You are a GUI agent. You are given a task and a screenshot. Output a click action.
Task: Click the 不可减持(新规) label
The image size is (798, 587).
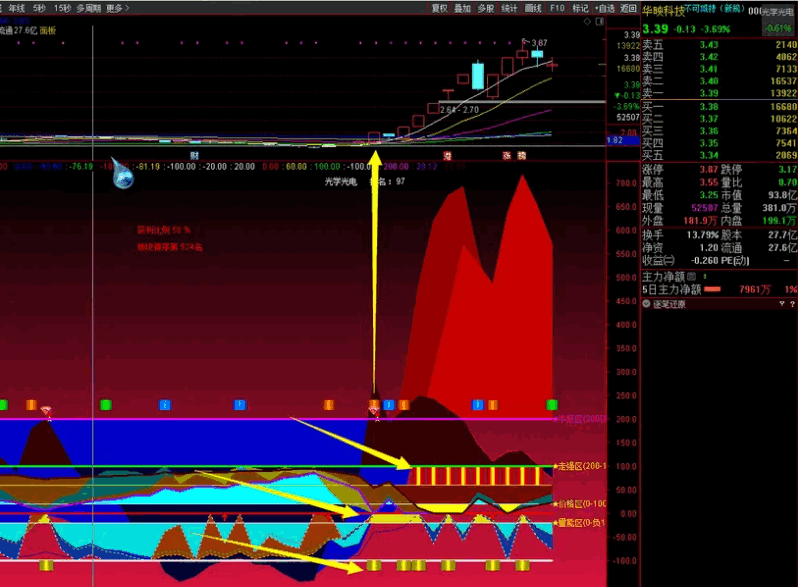715,8
